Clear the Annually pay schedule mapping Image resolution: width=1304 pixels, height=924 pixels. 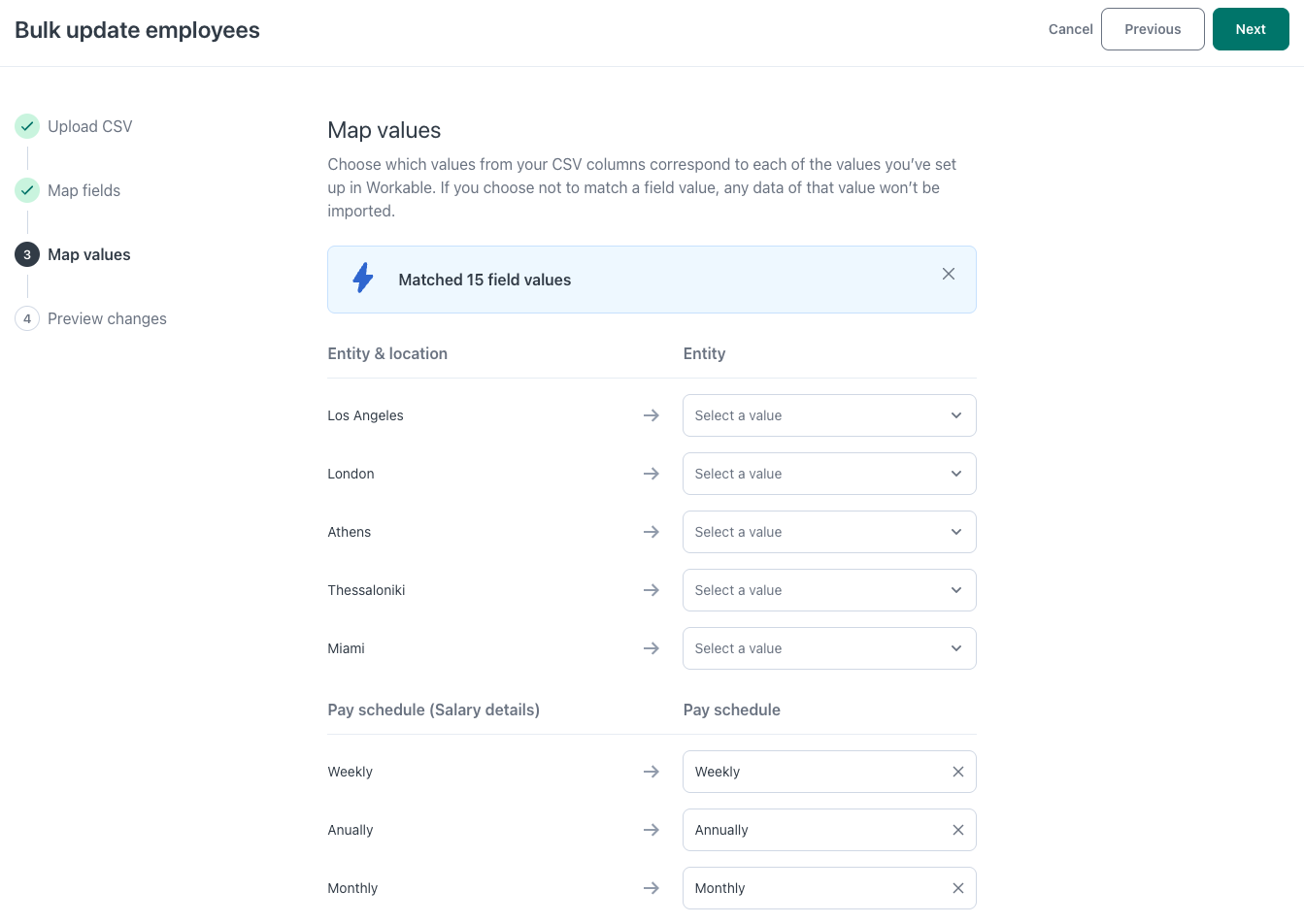click(x=957, y=830)
